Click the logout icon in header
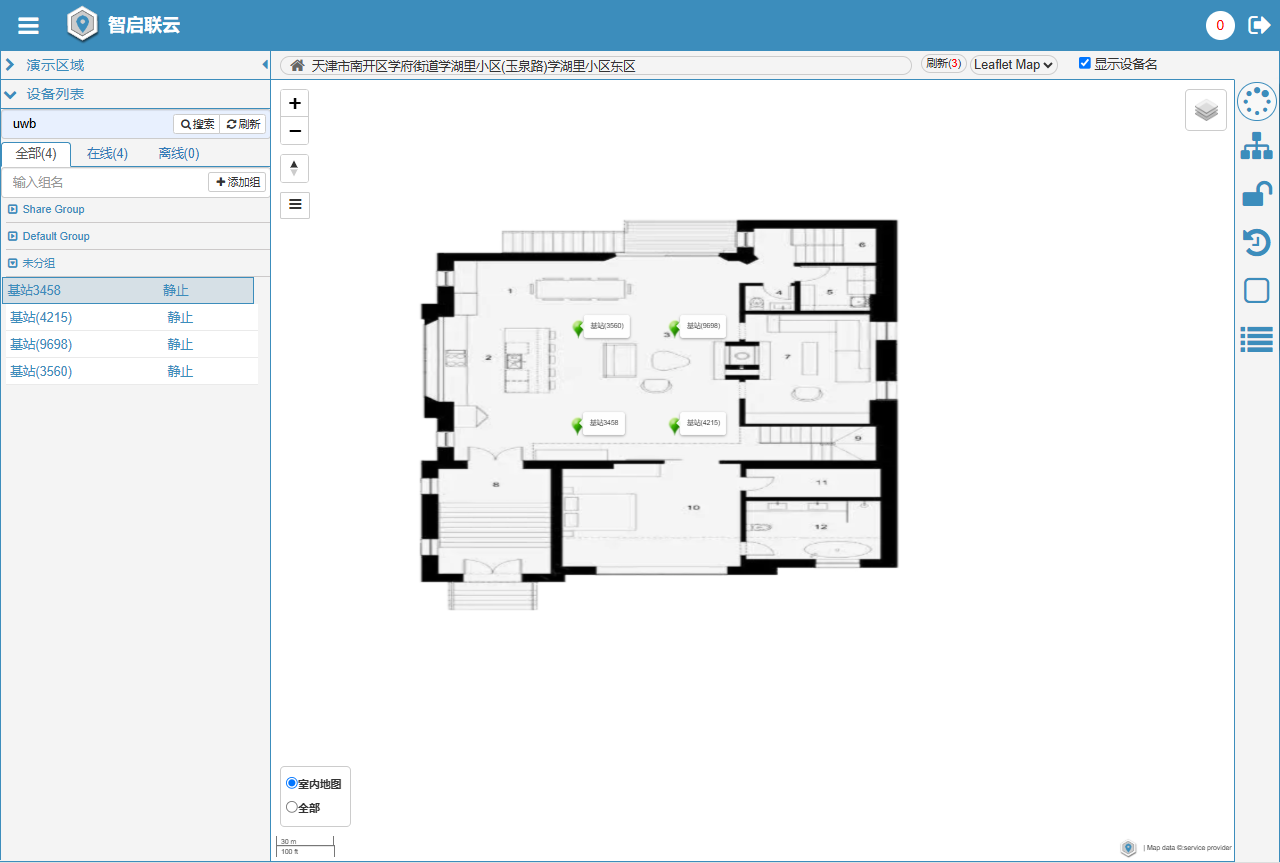Screen dimensions: 1280x863 [1259, 25]
